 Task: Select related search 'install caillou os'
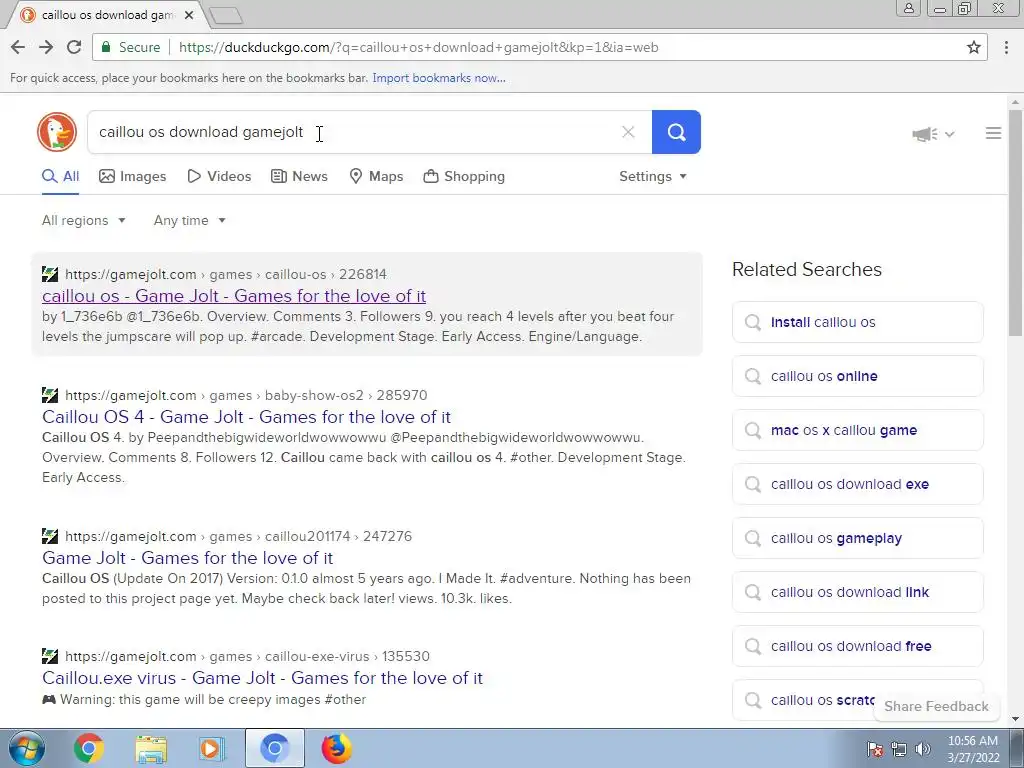(x=857, y=322)
